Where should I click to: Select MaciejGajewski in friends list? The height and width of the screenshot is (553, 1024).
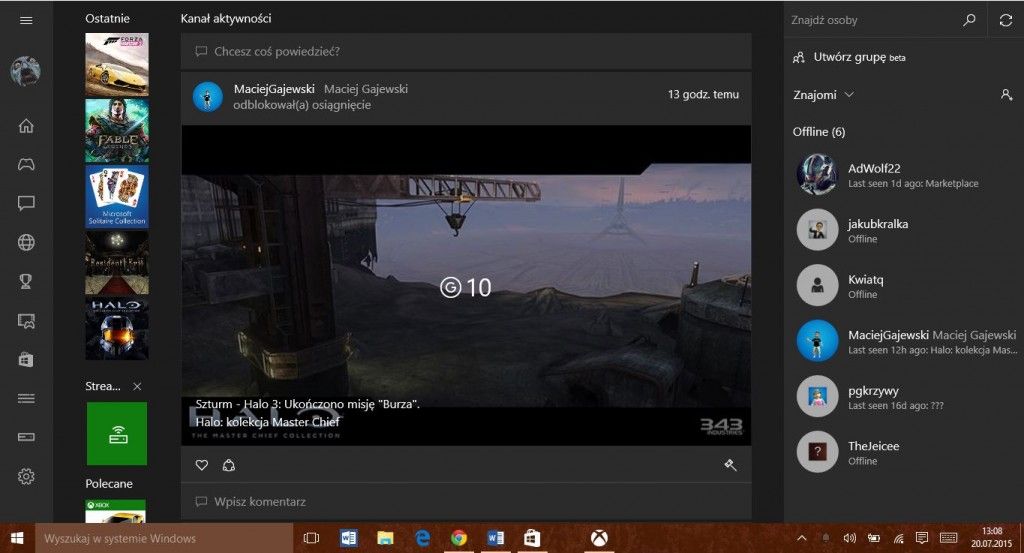tap(903, 341)
